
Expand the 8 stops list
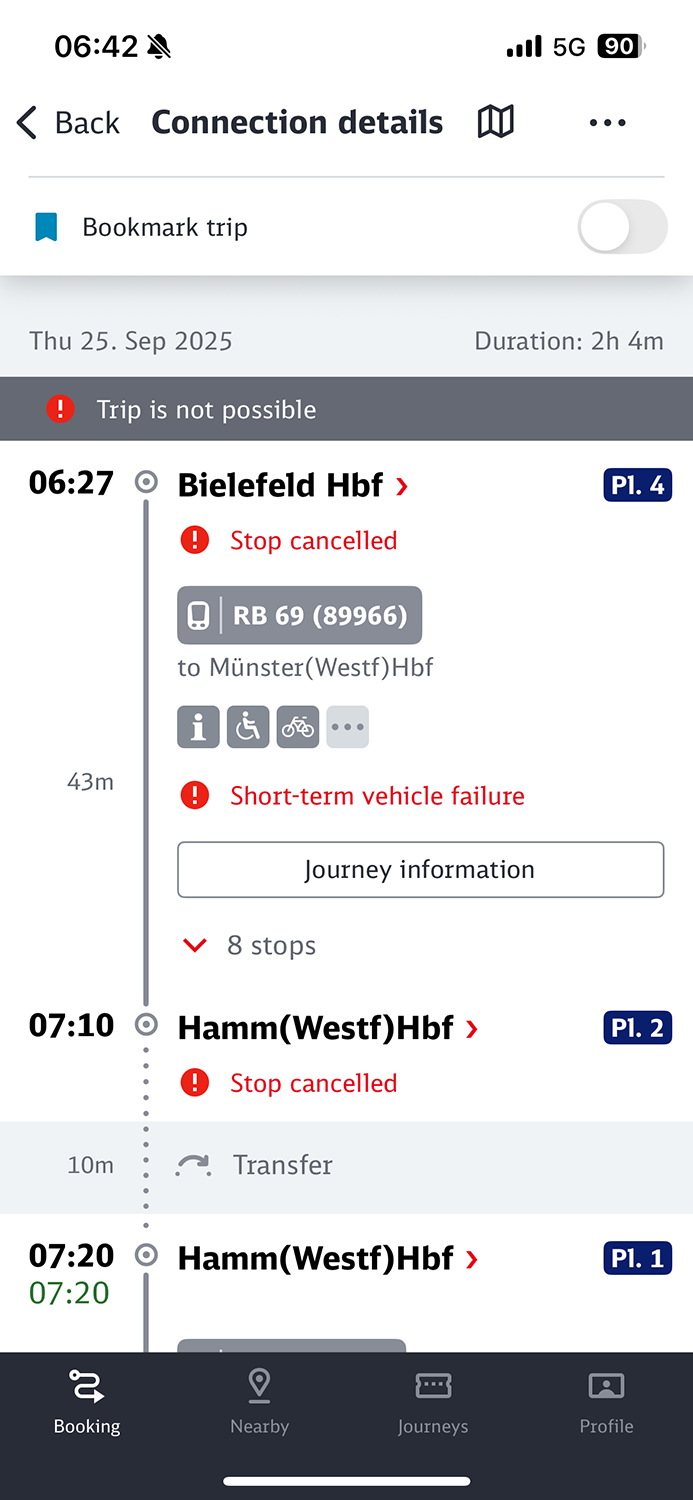click(x=270, y=945)
